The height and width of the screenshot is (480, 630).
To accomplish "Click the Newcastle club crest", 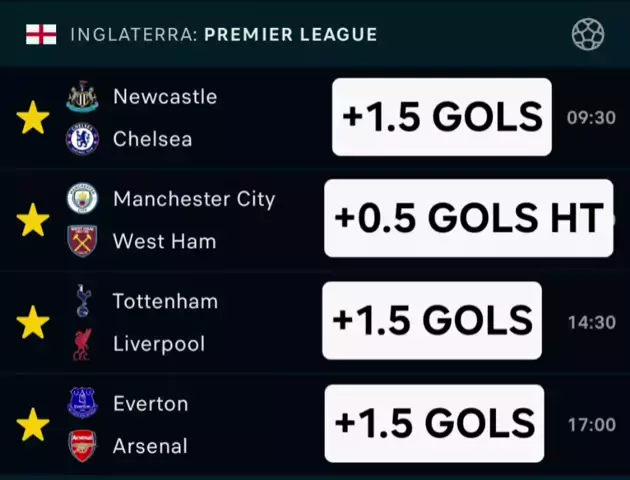I will pyautogui.click(x=82, y=97).
